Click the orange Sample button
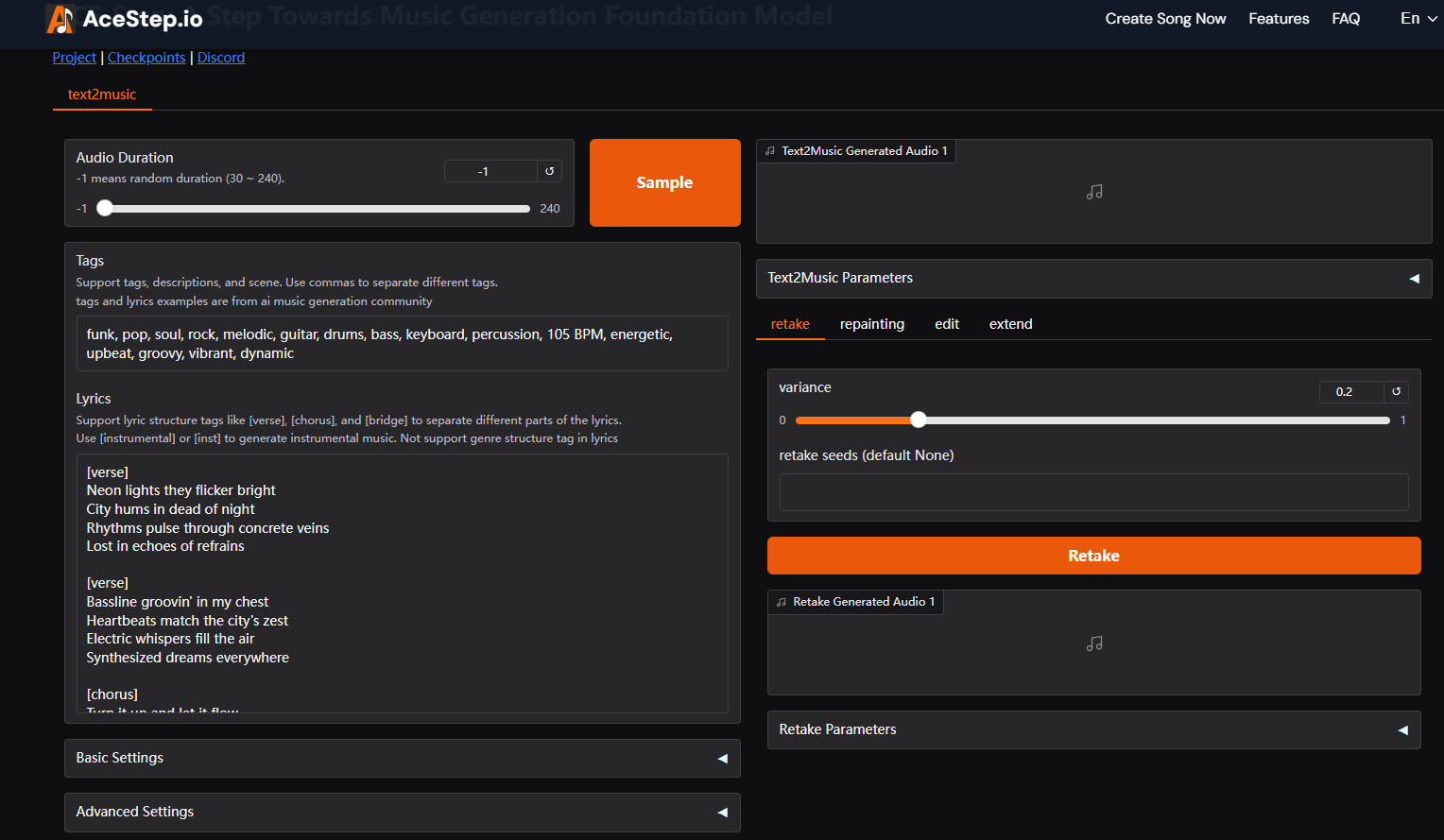This screenshot has height=840, width=1444. pyautogui.click(x=664, y=182)
